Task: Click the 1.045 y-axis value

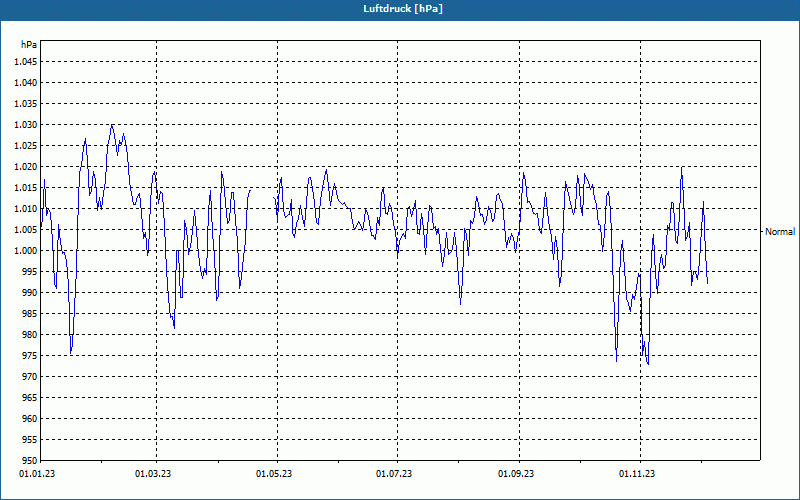Action: 26,62
